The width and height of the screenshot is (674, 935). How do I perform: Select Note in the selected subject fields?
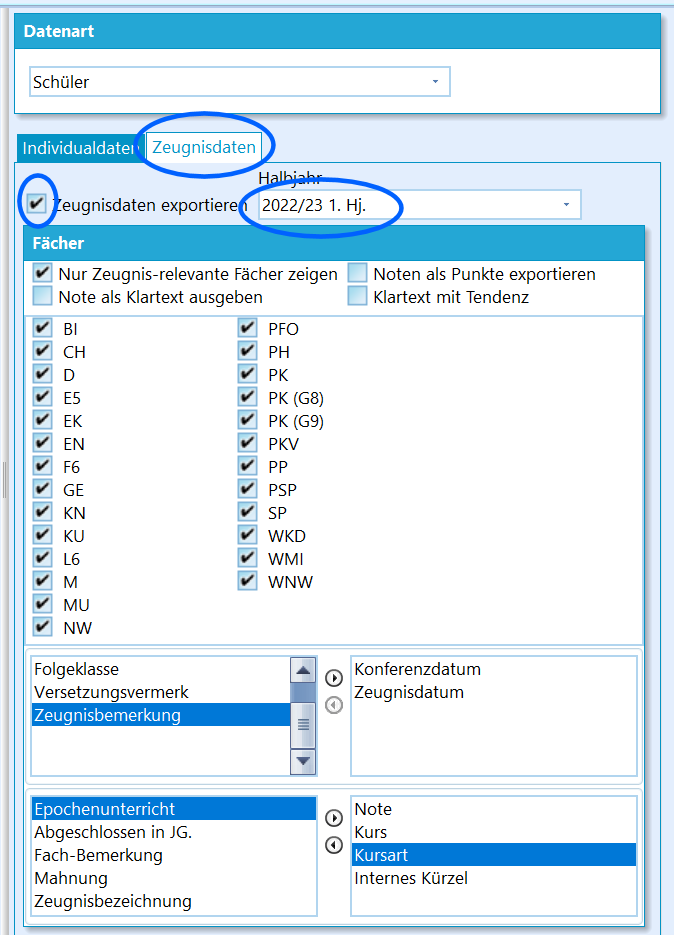494,809
